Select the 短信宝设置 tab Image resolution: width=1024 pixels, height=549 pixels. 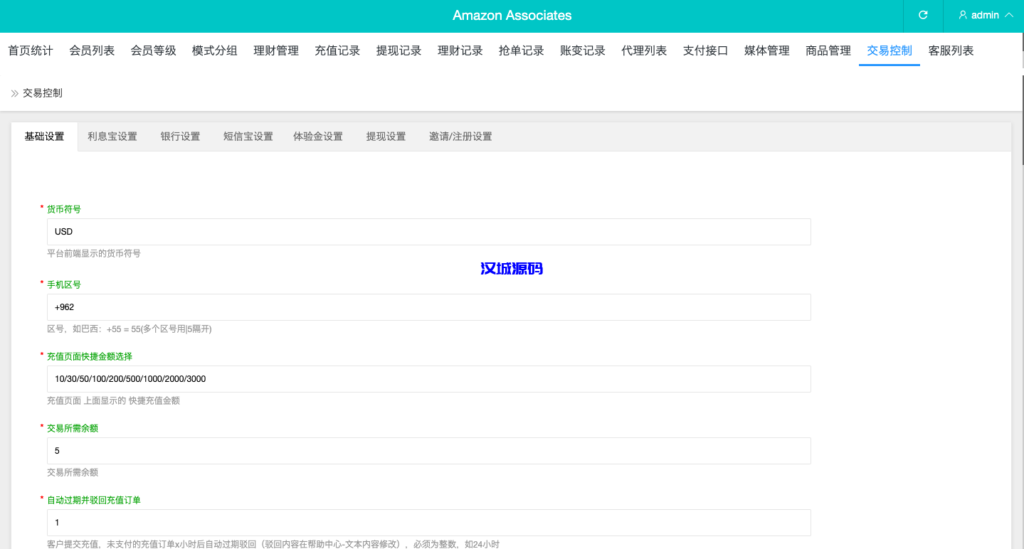click(x=248, y=136)
